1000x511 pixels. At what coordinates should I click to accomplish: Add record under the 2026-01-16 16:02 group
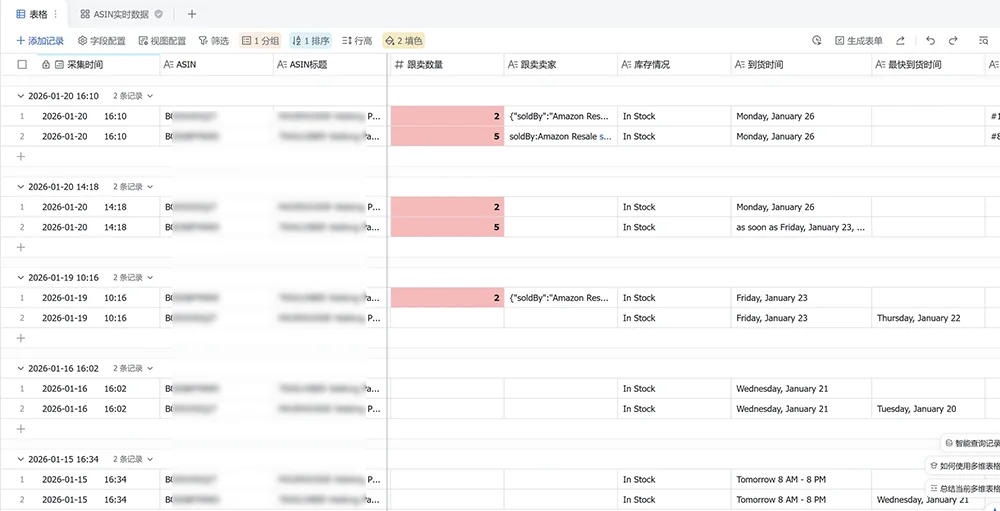tap(20, 429)
